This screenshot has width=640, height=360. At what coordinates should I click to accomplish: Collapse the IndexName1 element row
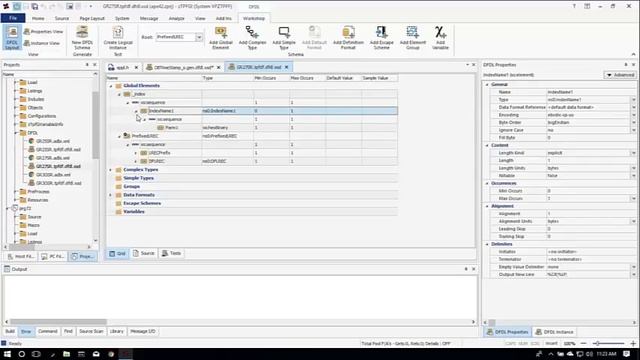pyautogui.click(x=136, y=111)
